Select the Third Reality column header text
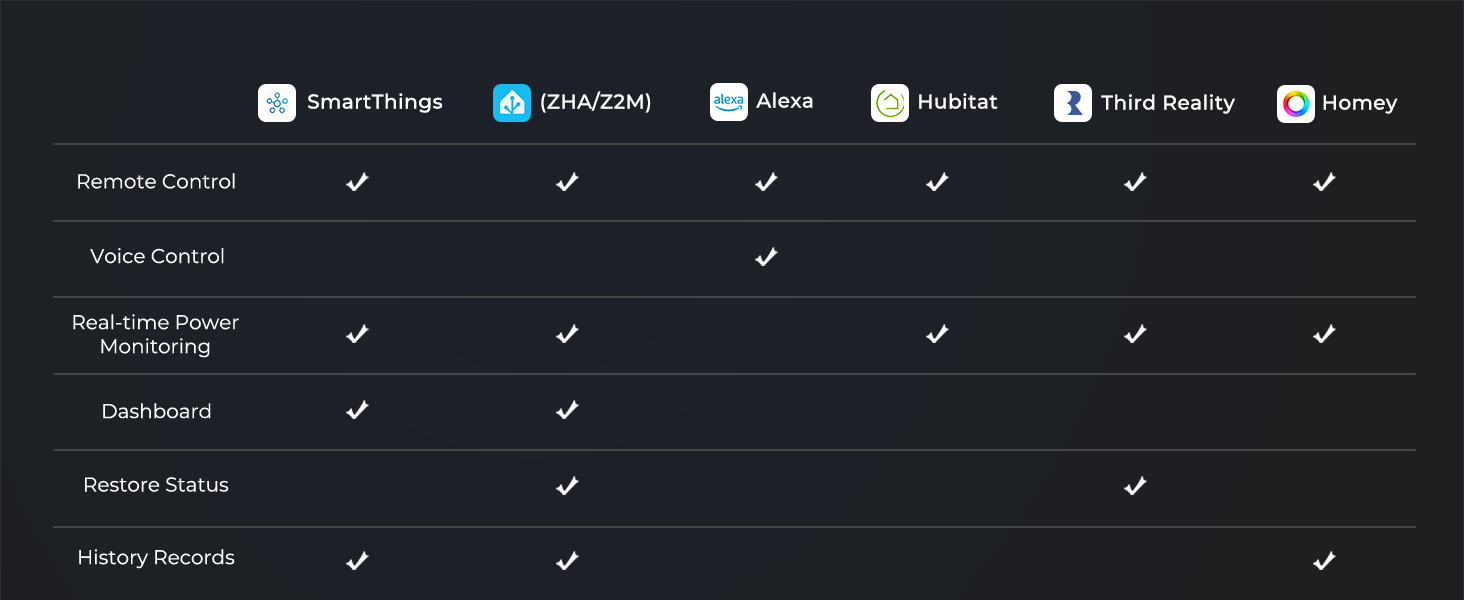Viewport: 1464px width, 600px height. pos(1167,103)
